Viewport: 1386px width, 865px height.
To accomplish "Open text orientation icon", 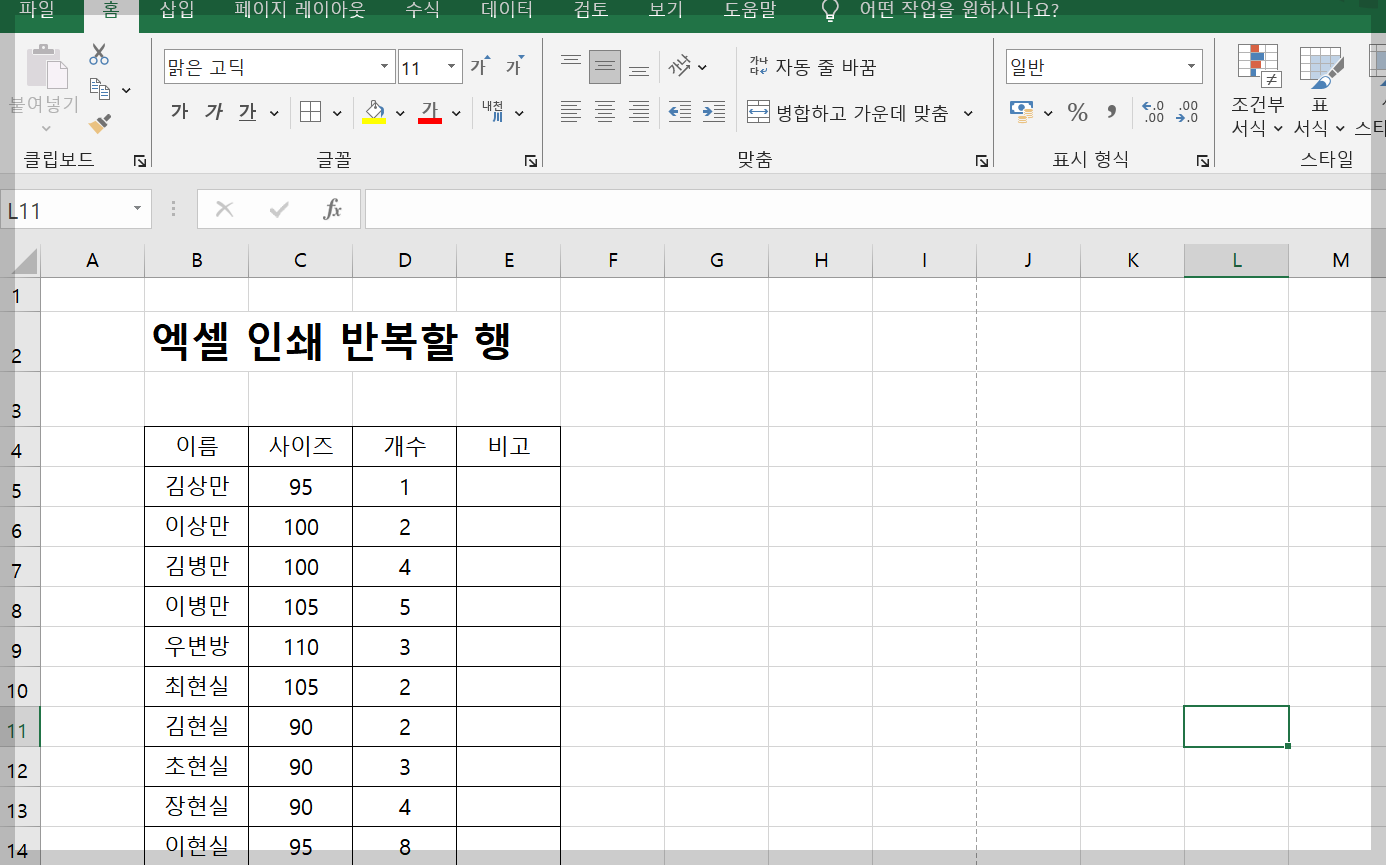I will click(681, 67).
